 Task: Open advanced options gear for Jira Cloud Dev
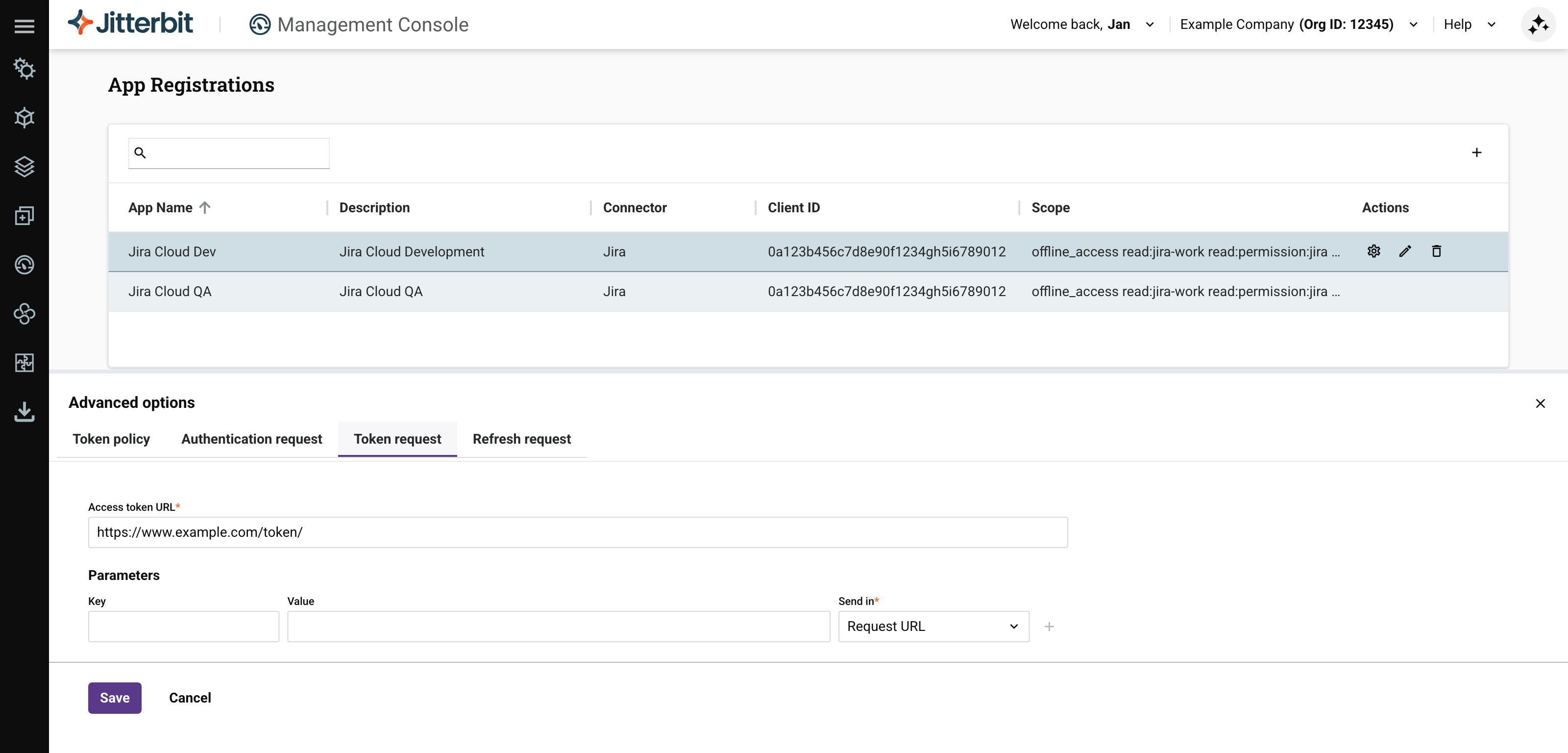1374,251
